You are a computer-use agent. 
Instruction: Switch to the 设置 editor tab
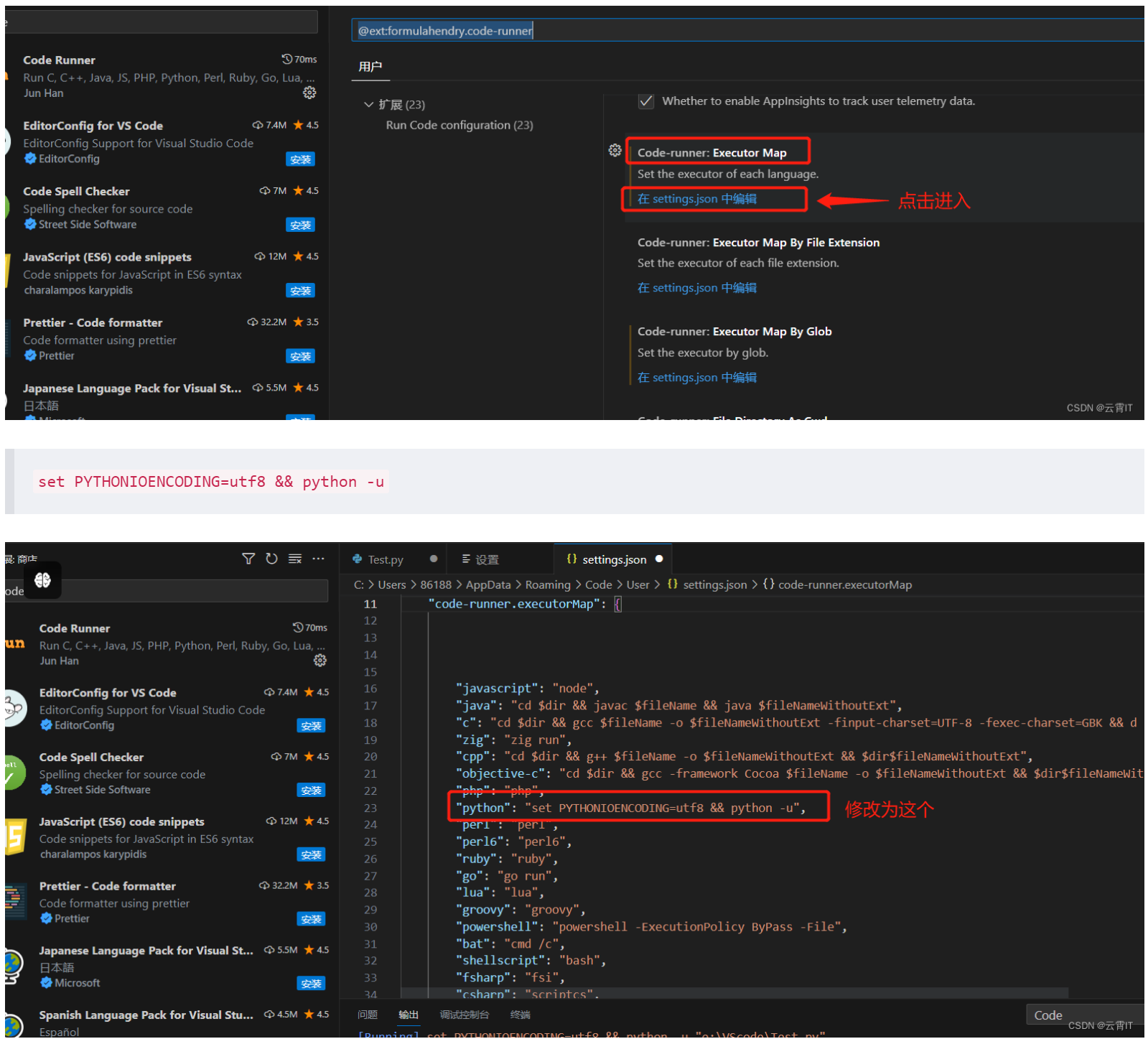pyautogui.click(x=500, y=559)
